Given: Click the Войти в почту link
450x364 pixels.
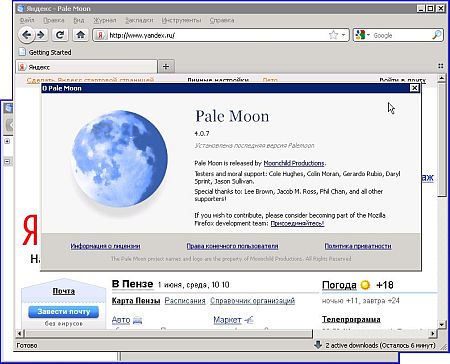Looking at the screenshot, I should tap(402, 80).
